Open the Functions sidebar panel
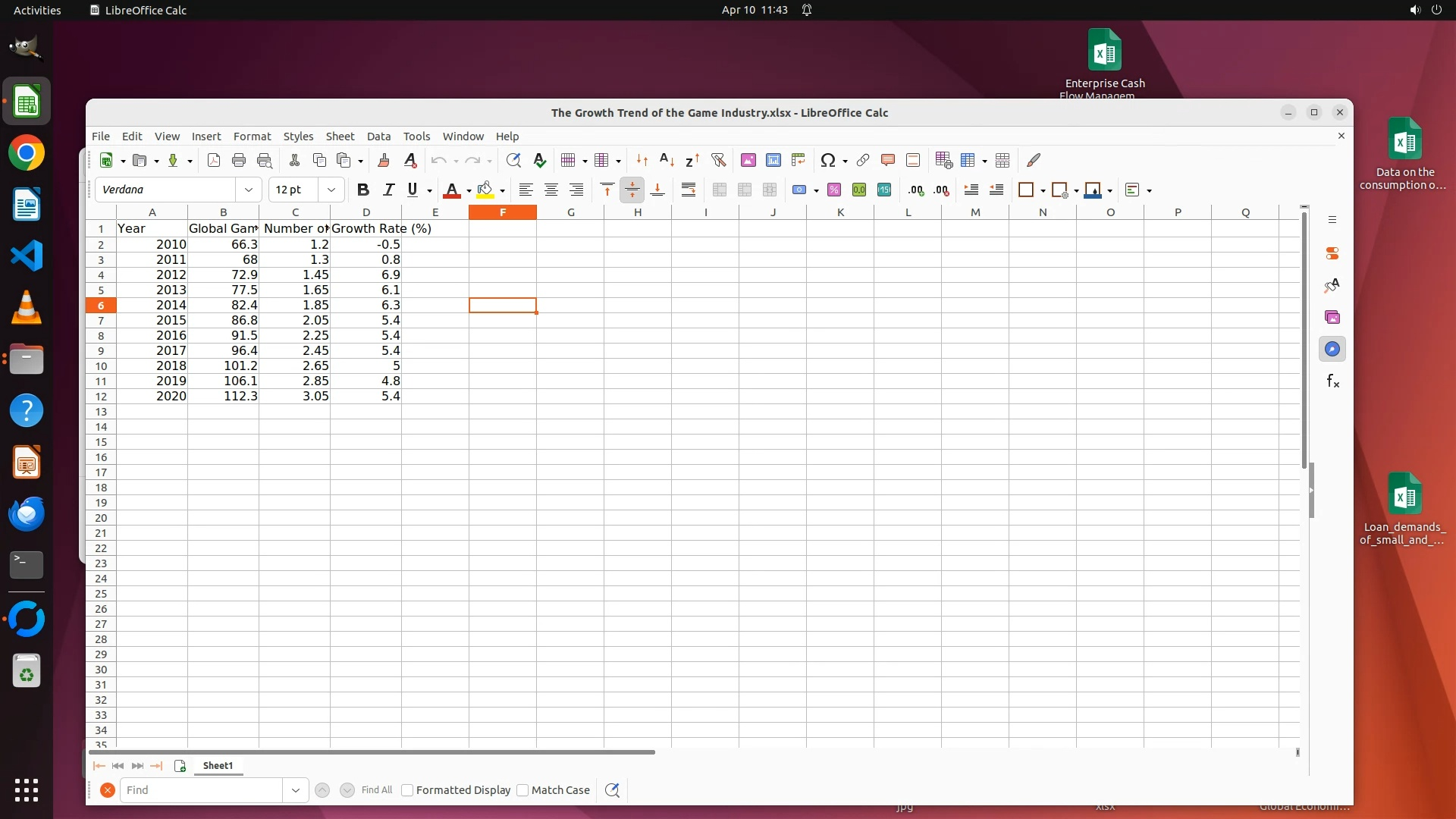The image size is (1456, 819). click(x=1332, y=381)
